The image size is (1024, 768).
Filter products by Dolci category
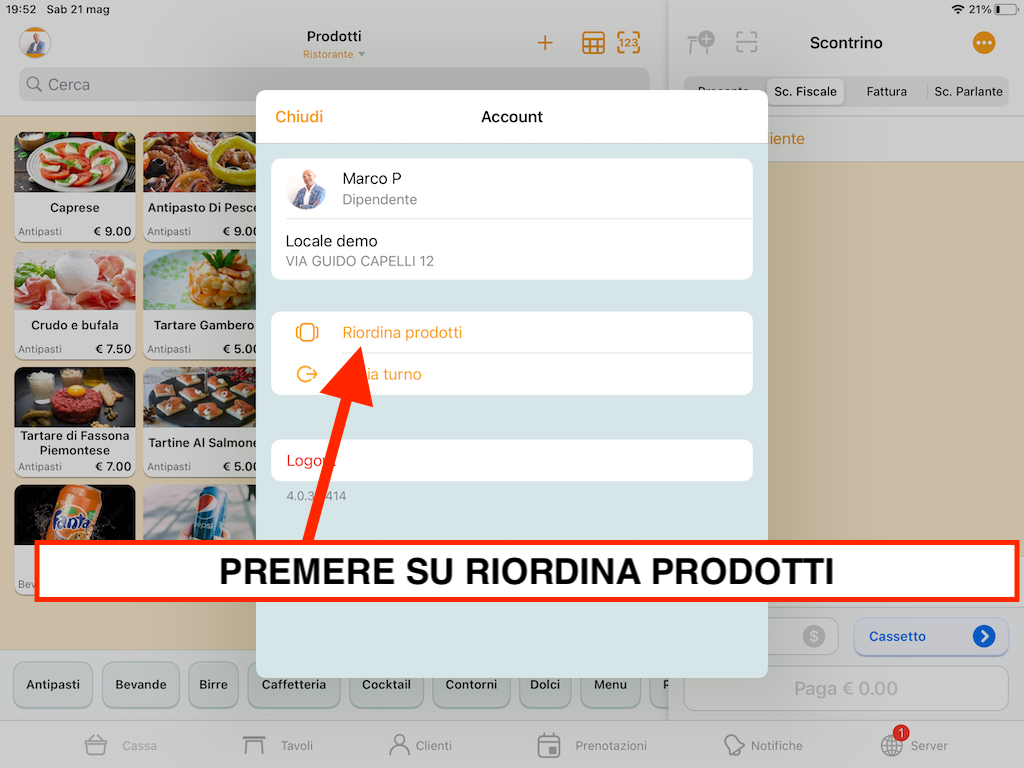click(x=545, y=686)
